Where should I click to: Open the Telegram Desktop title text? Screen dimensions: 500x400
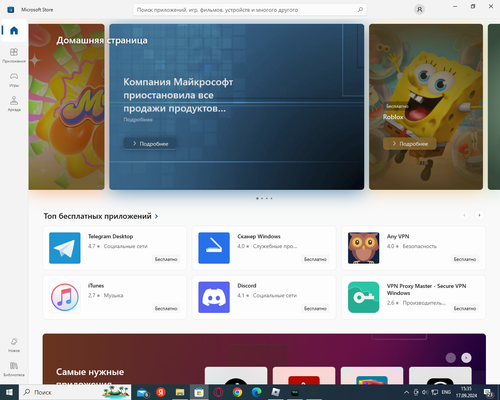(110, 236)
